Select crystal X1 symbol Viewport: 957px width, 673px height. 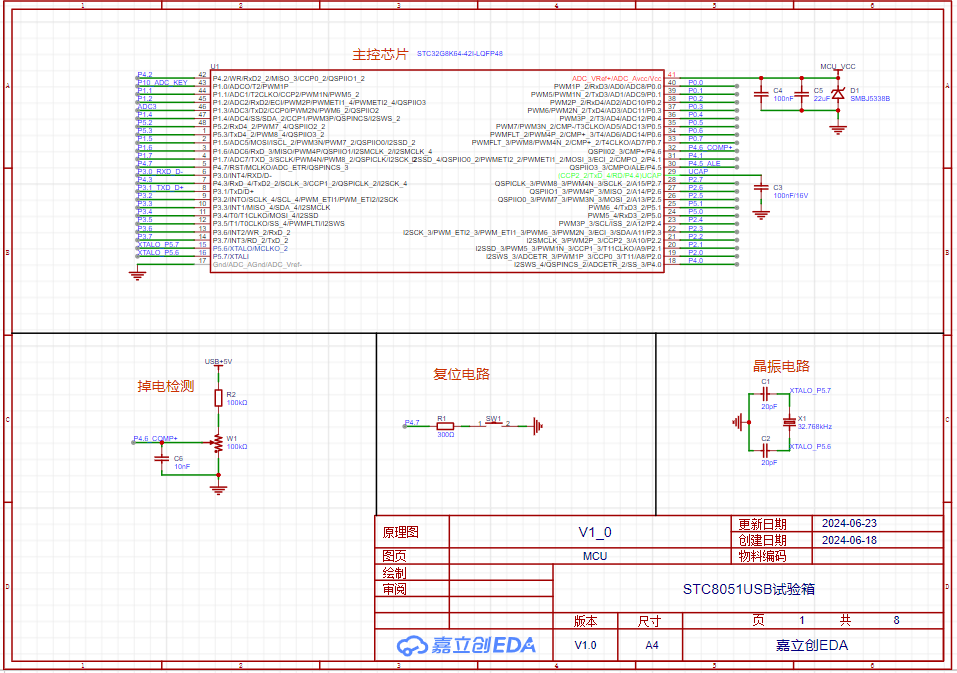click(x=789, y=422)
